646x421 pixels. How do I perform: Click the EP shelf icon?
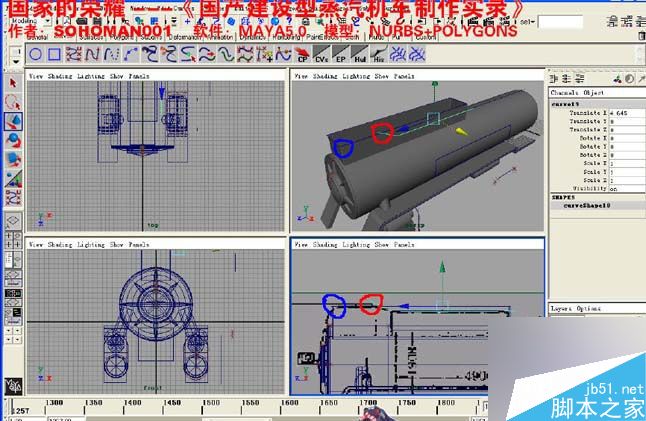(340, 54)
